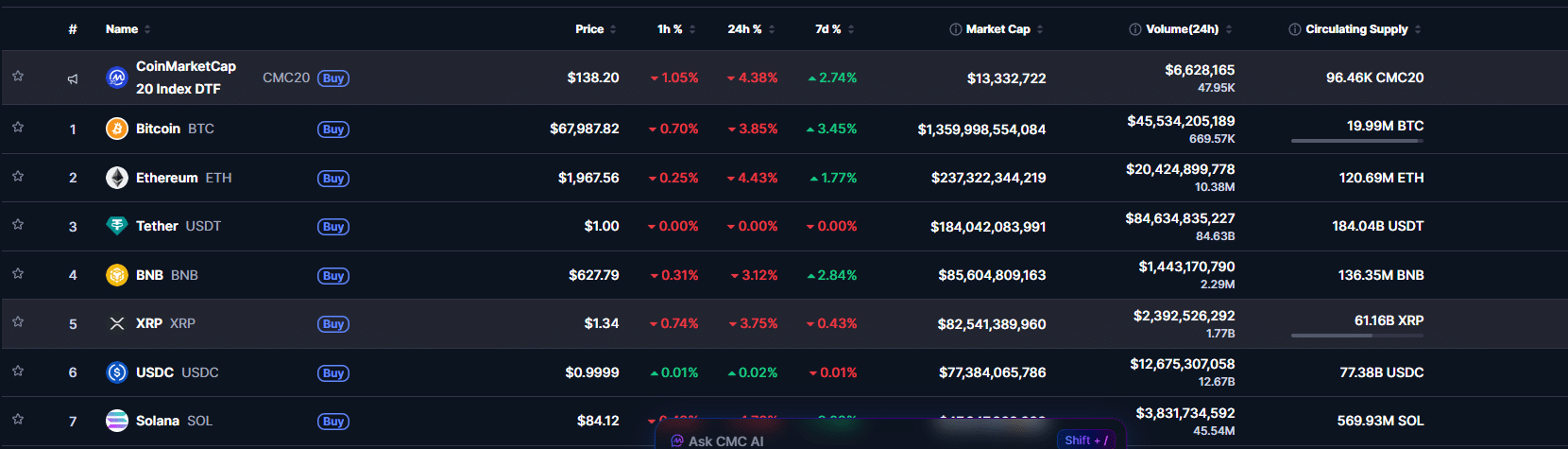Viewport: 1568px width, 449px height.
Task: Click the CMC20 index logo icon
Action: tap(117, 78)
